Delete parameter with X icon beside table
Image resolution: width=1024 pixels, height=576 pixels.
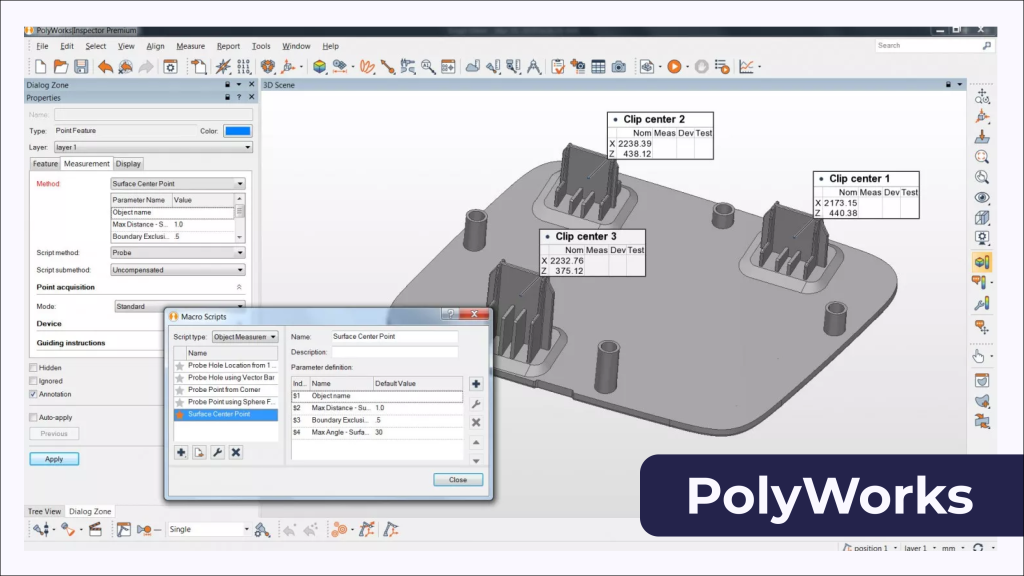(x=476, y=422)
